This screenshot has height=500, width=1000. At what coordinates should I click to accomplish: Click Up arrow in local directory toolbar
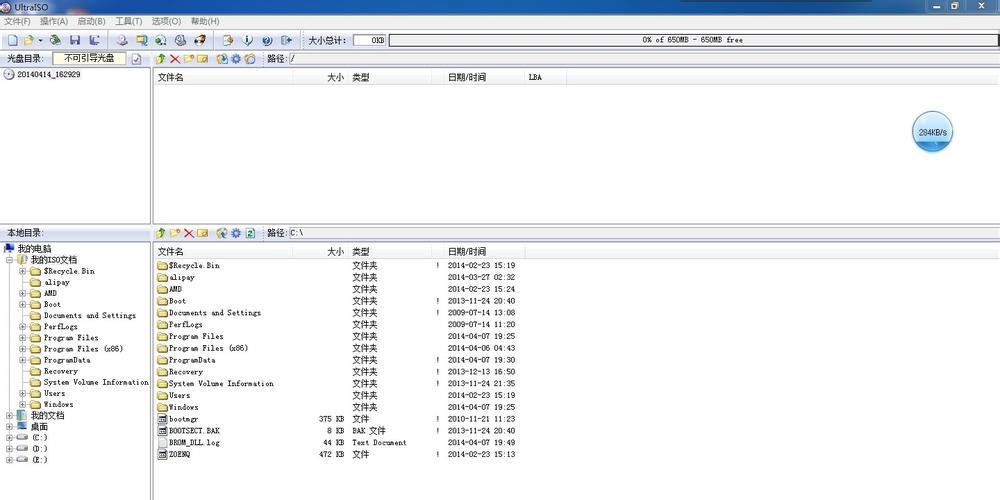[161, 233]
